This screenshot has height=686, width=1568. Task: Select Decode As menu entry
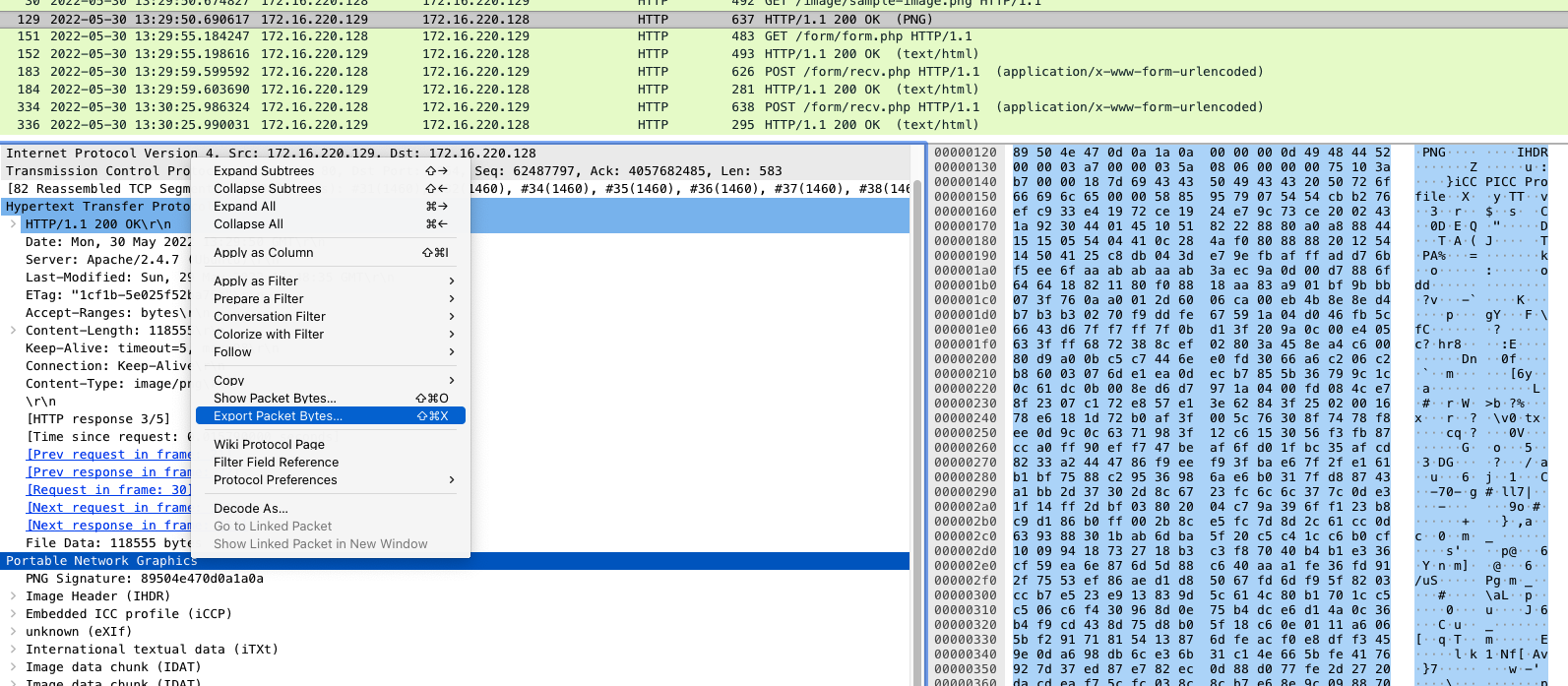(251, 509)
